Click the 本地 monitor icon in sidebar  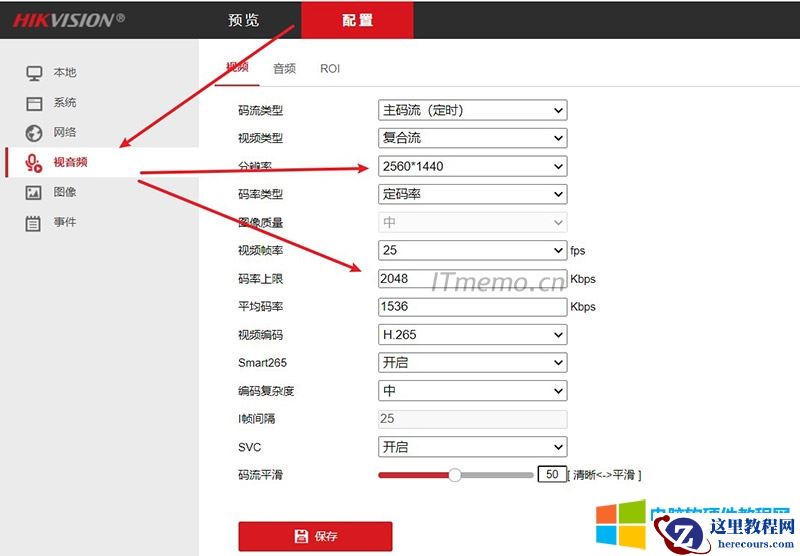click(x=34, y=73)
